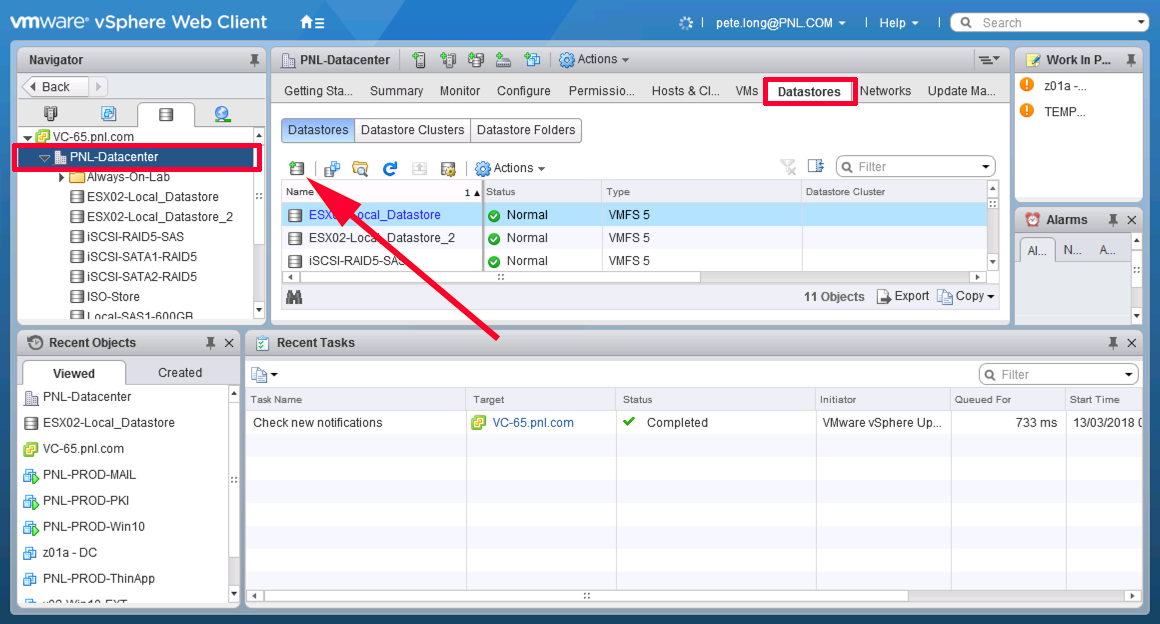
Task: Select the VMs and Templates view icon
Action: [x=108, y=114]
